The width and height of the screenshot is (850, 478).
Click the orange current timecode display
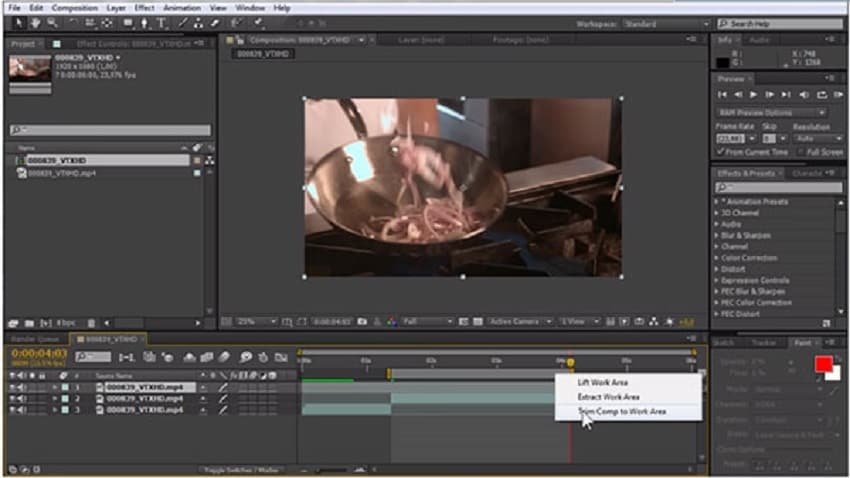click(x=39, y=354)
